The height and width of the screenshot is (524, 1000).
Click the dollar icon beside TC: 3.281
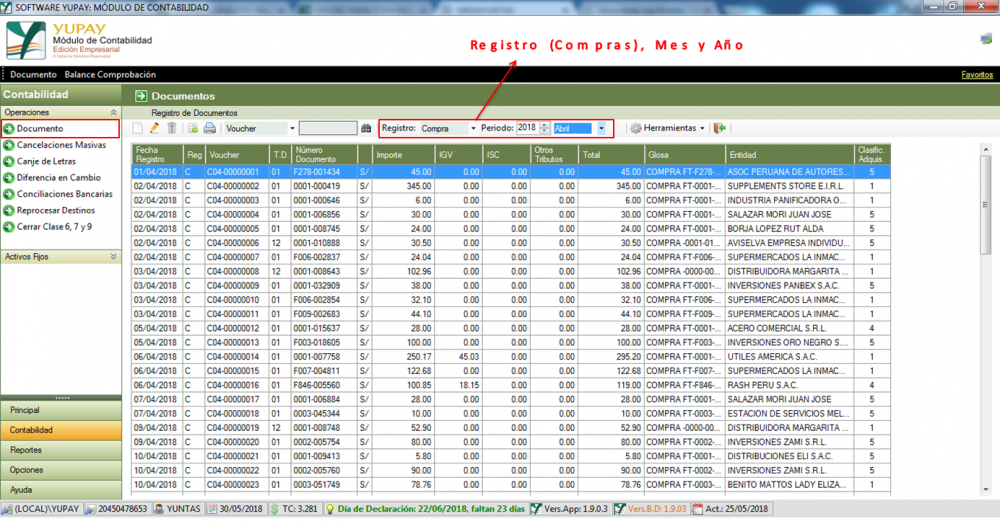(274, 509)
